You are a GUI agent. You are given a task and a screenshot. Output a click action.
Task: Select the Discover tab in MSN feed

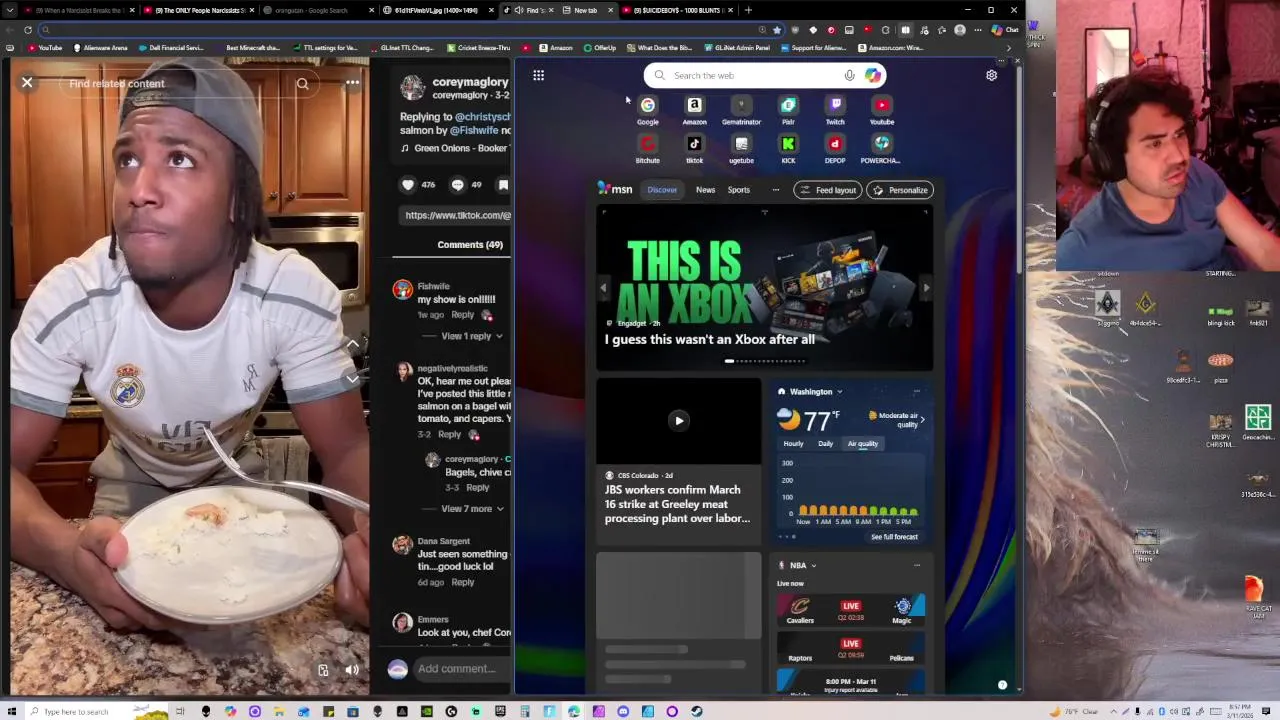[662, 190]
